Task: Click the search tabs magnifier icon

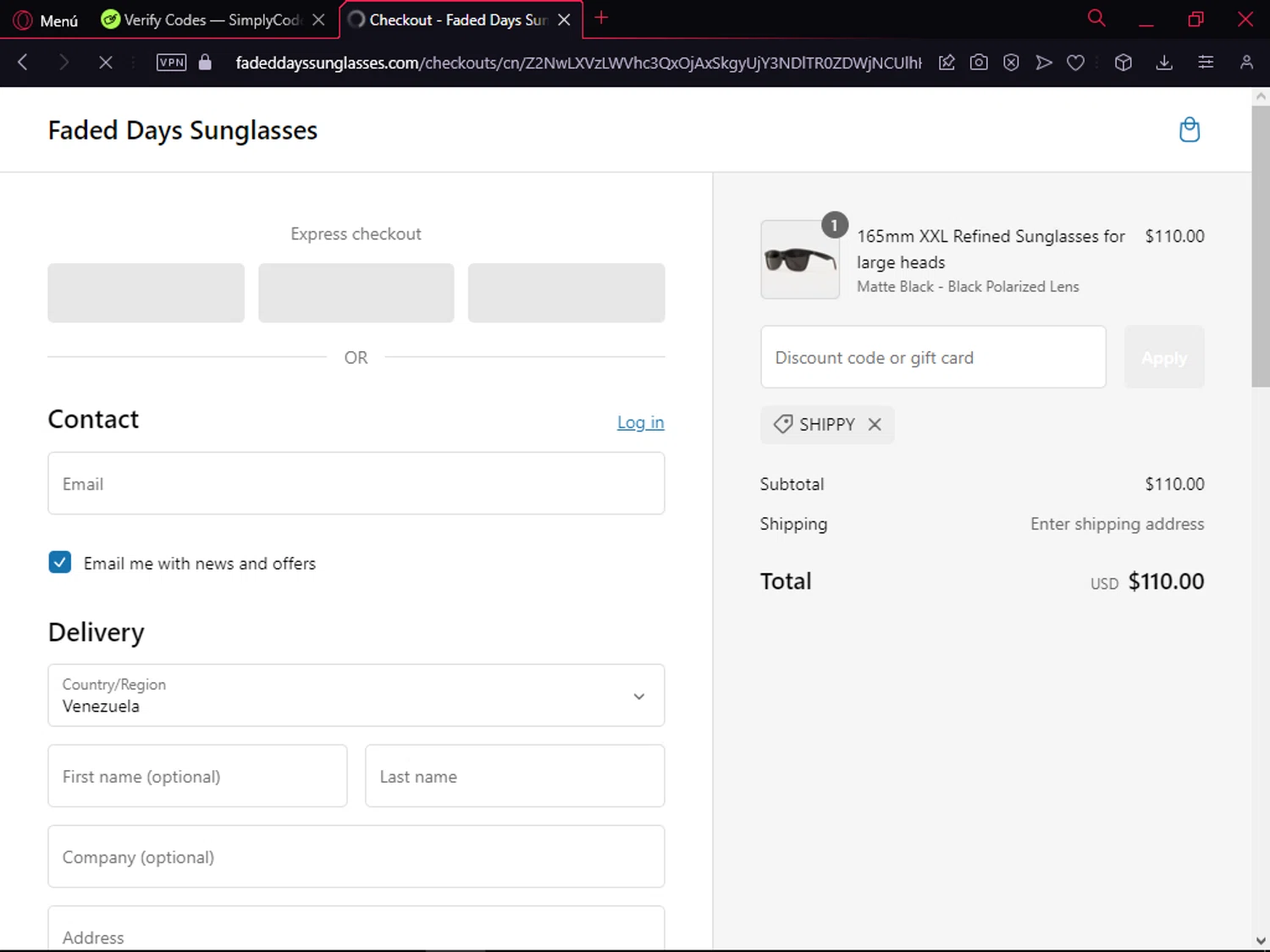Action: [x=1096, y=18]
